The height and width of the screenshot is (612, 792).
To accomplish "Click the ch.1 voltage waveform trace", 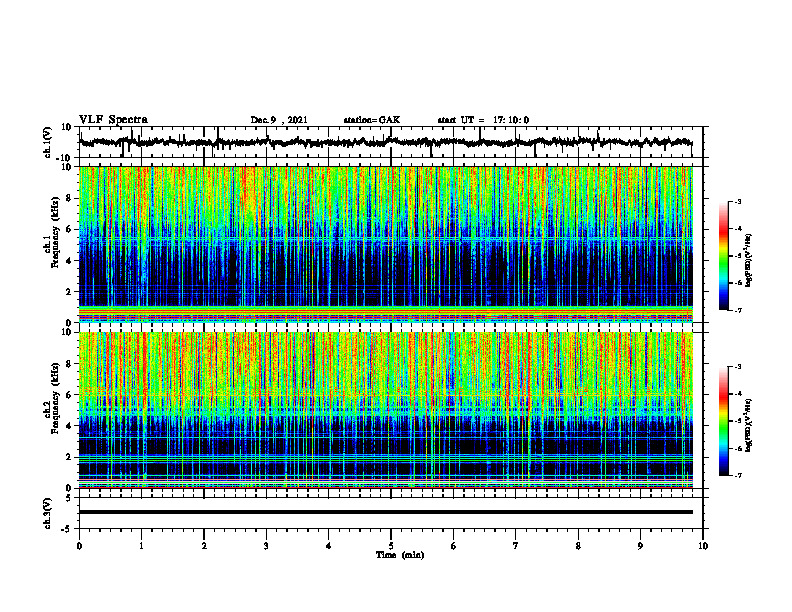I will point(385,142).
